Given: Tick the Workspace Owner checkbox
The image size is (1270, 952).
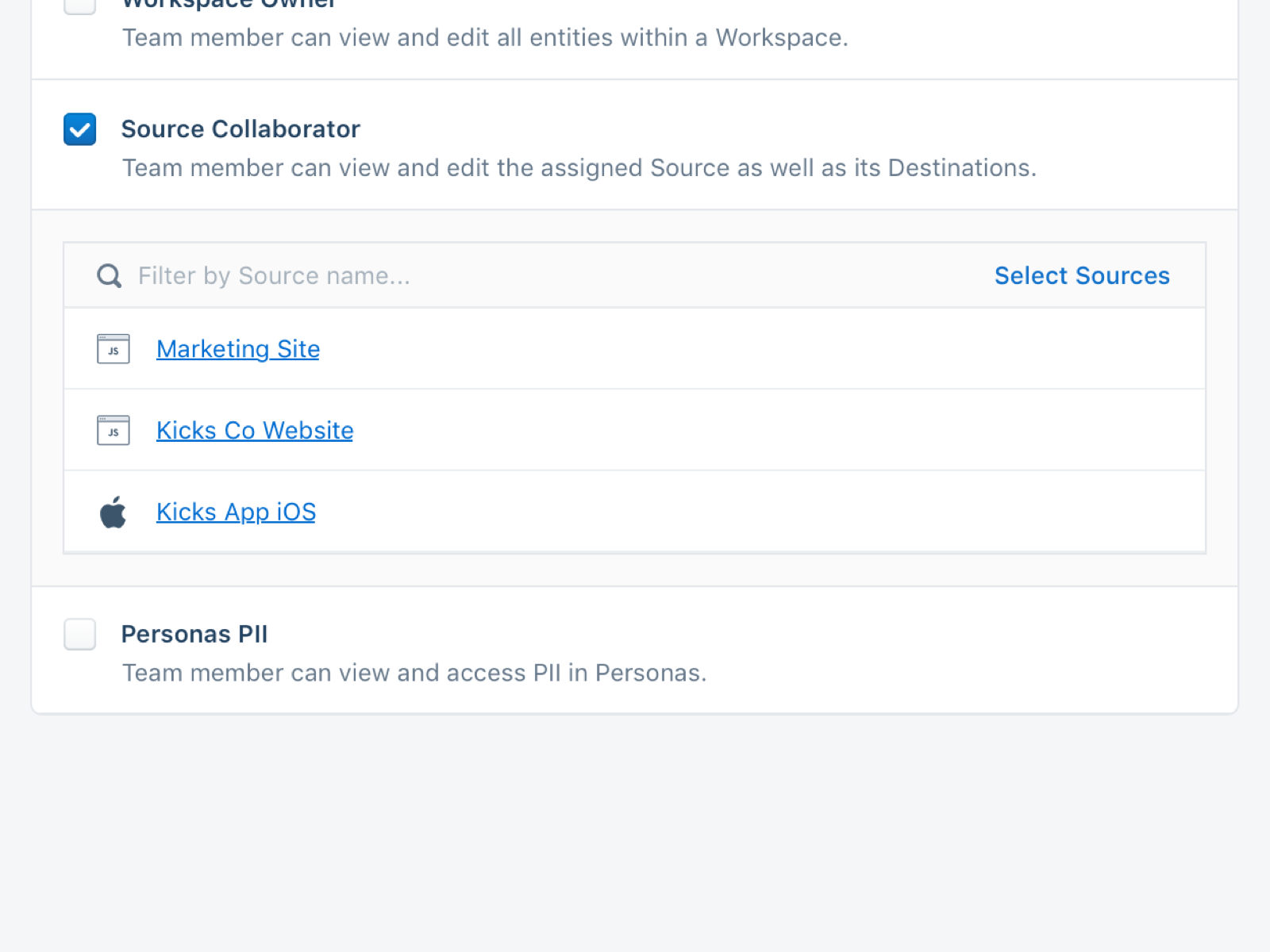Looking at the screenshot, I should tap(80, 5).
